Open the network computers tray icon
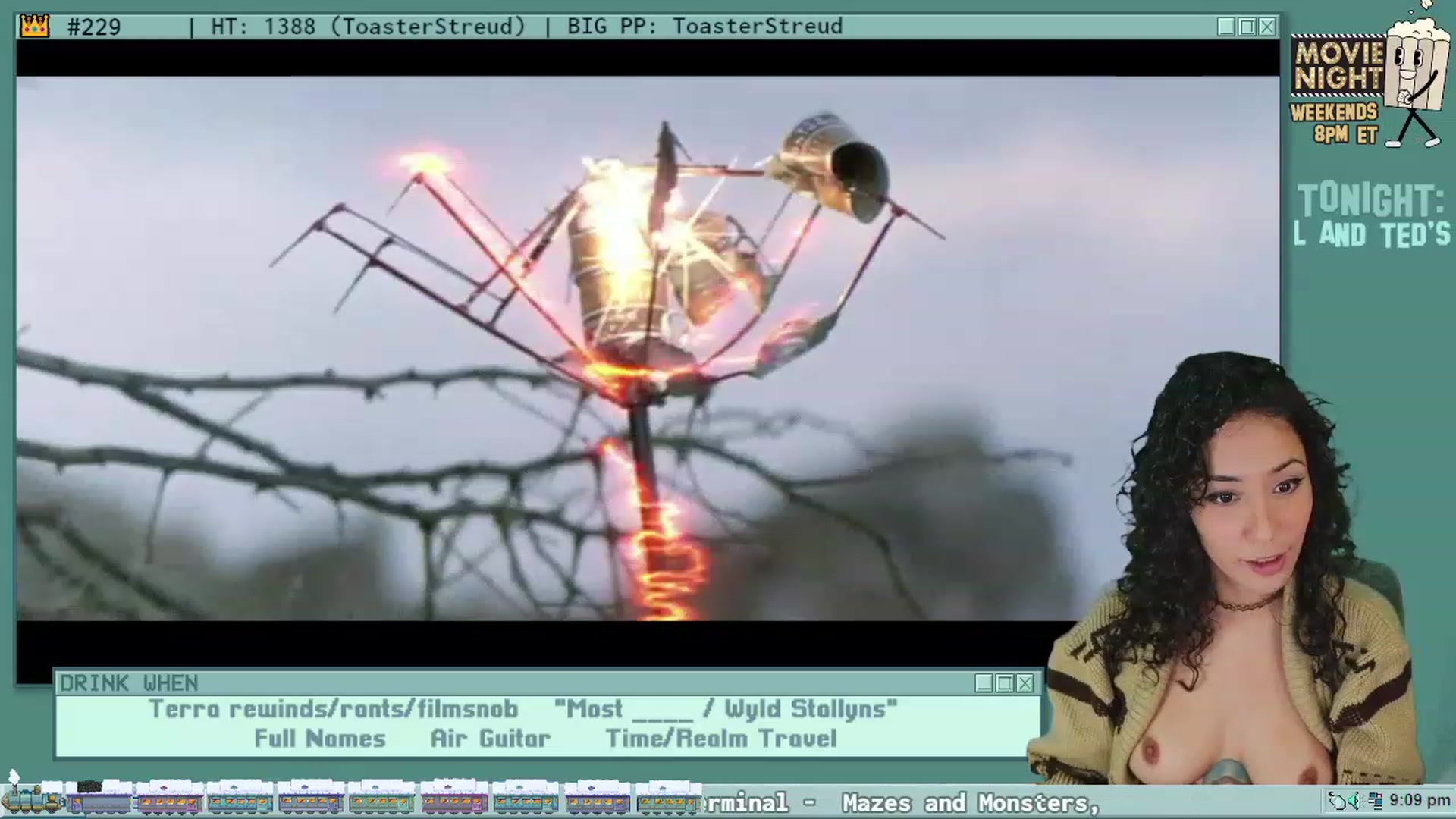This screenshot has width=1456, height=819. [x=1376, y=800]
